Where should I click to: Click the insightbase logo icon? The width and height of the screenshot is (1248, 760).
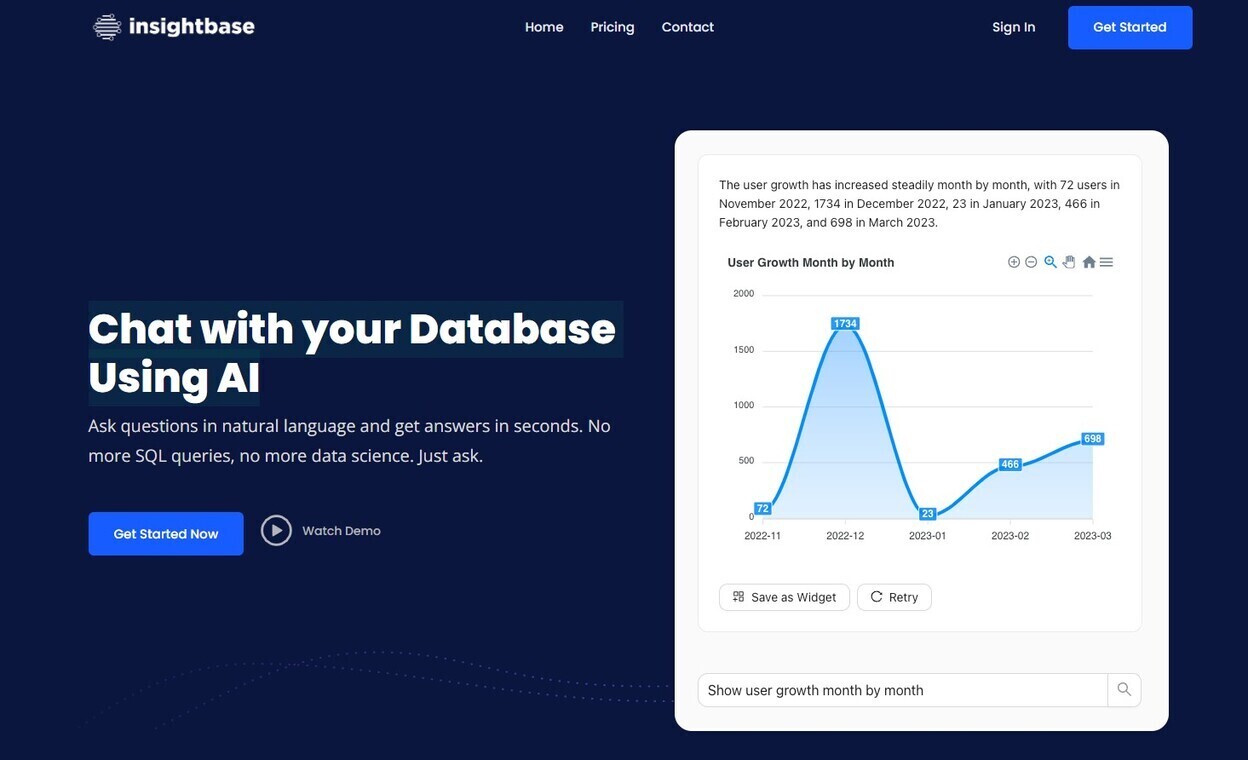pos(107,26)
